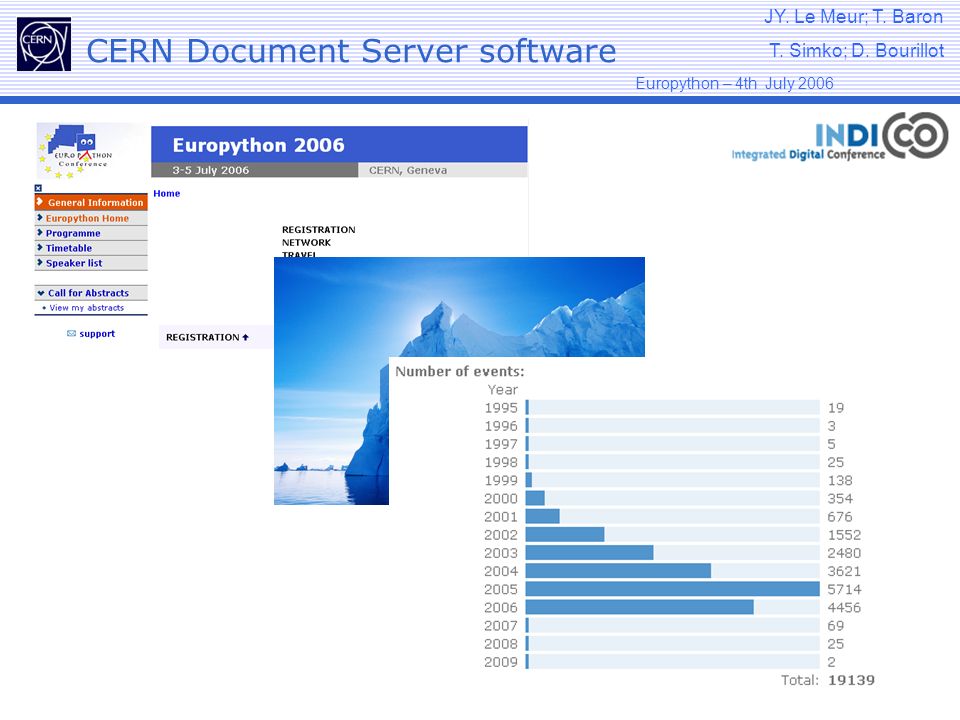Select the value 2480 for year 2003

tap(844, 553)
